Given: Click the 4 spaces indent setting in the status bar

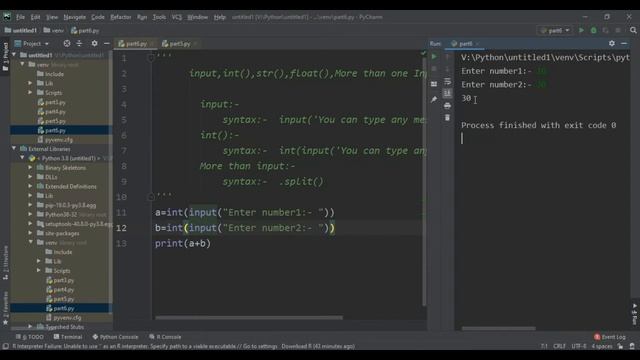Looking at the screenshot, I should (x=602, y=346).
